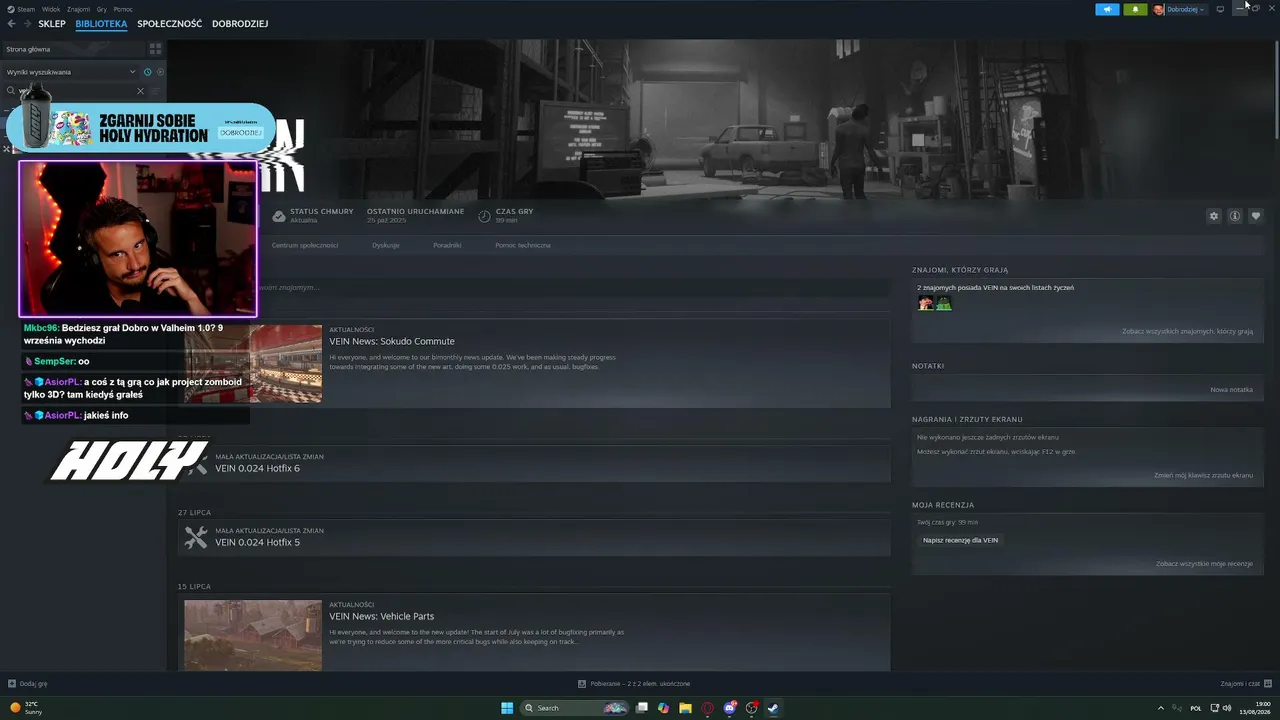This screenshot has width=1280, height=720.
Task: Create a Nowa notatka
Action: pos(1231,389)
